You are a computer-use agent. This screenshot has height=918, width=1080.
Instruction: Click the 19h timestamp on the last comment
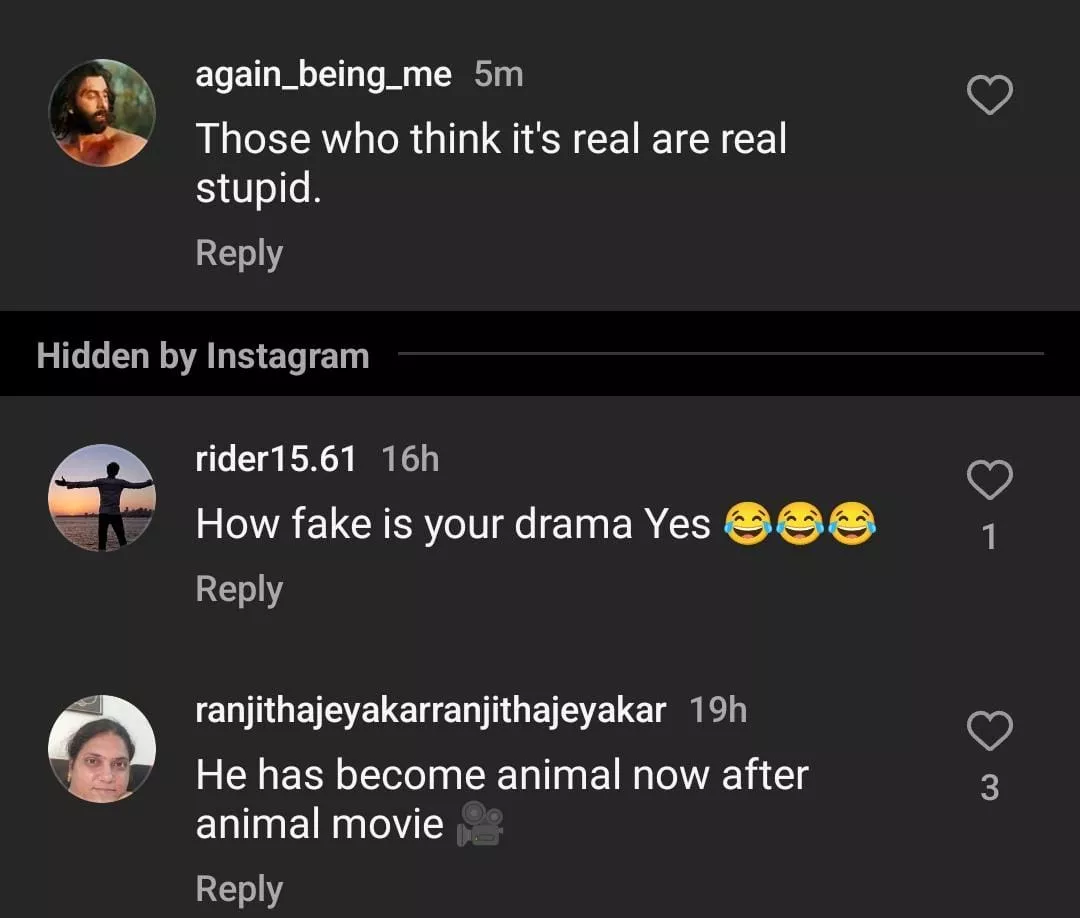coord(718,710)
